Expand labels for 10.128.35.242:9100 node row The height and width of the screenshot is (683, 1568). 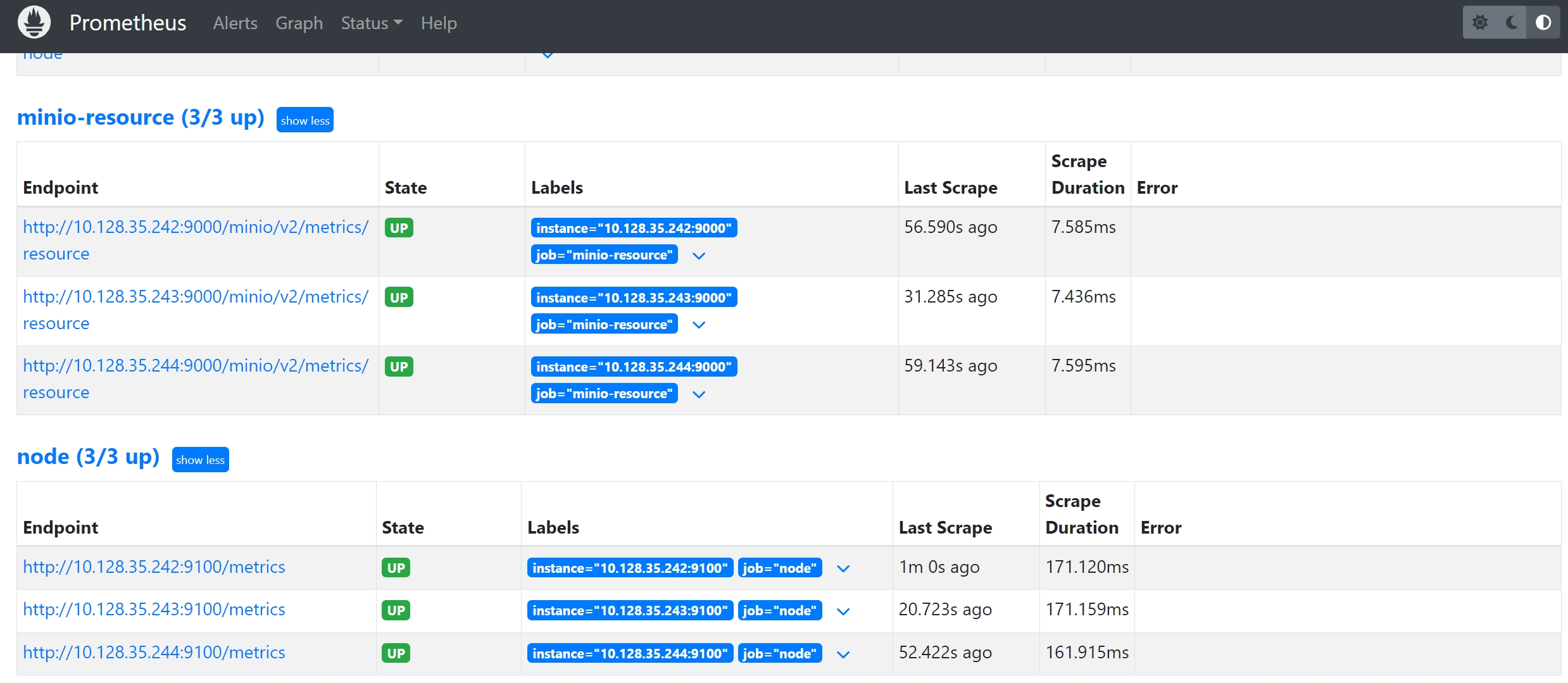pyautogui.click(x=843, y=568)
